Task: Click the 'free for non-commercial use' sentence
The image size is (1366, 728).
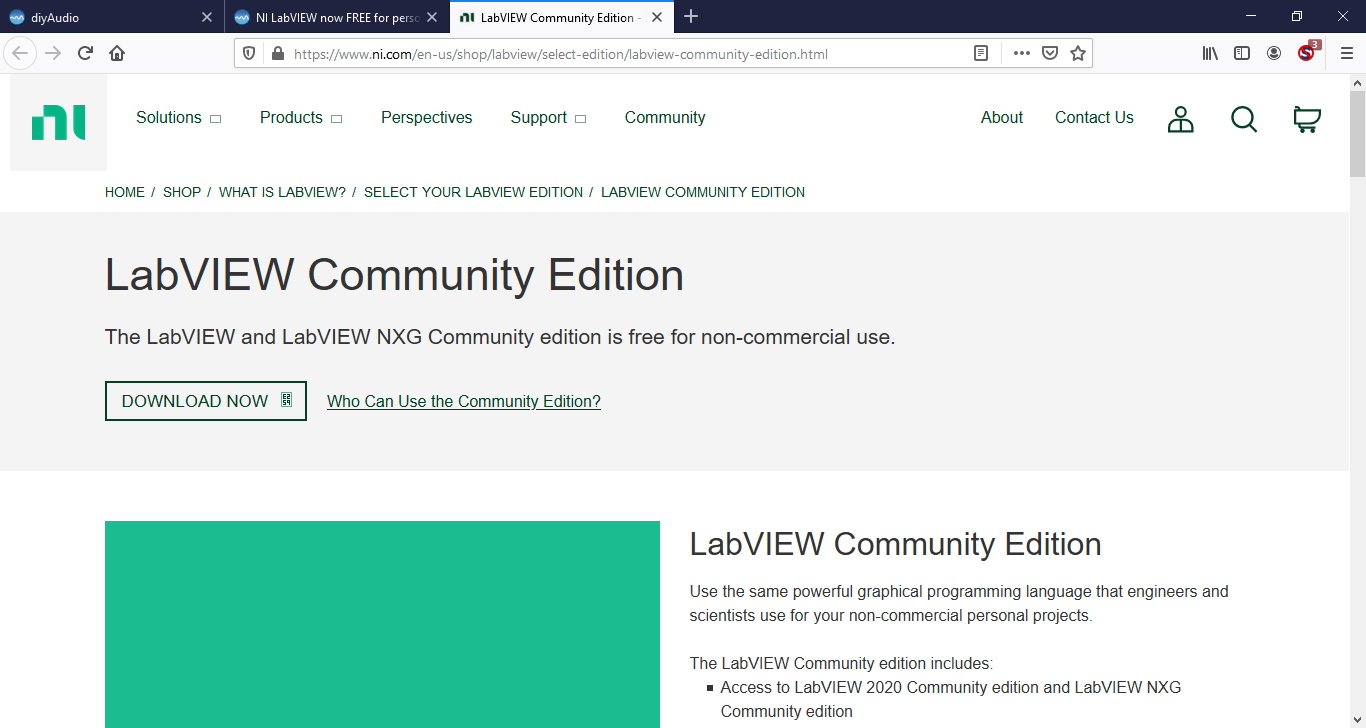Action: [500, 337]
